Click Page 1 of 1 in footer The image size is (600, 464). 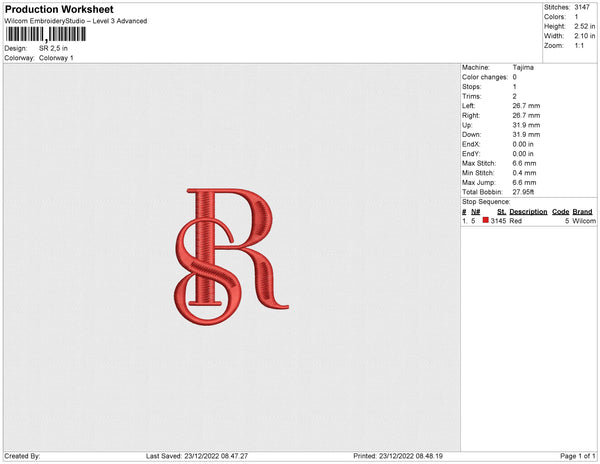tap(575, 456)
